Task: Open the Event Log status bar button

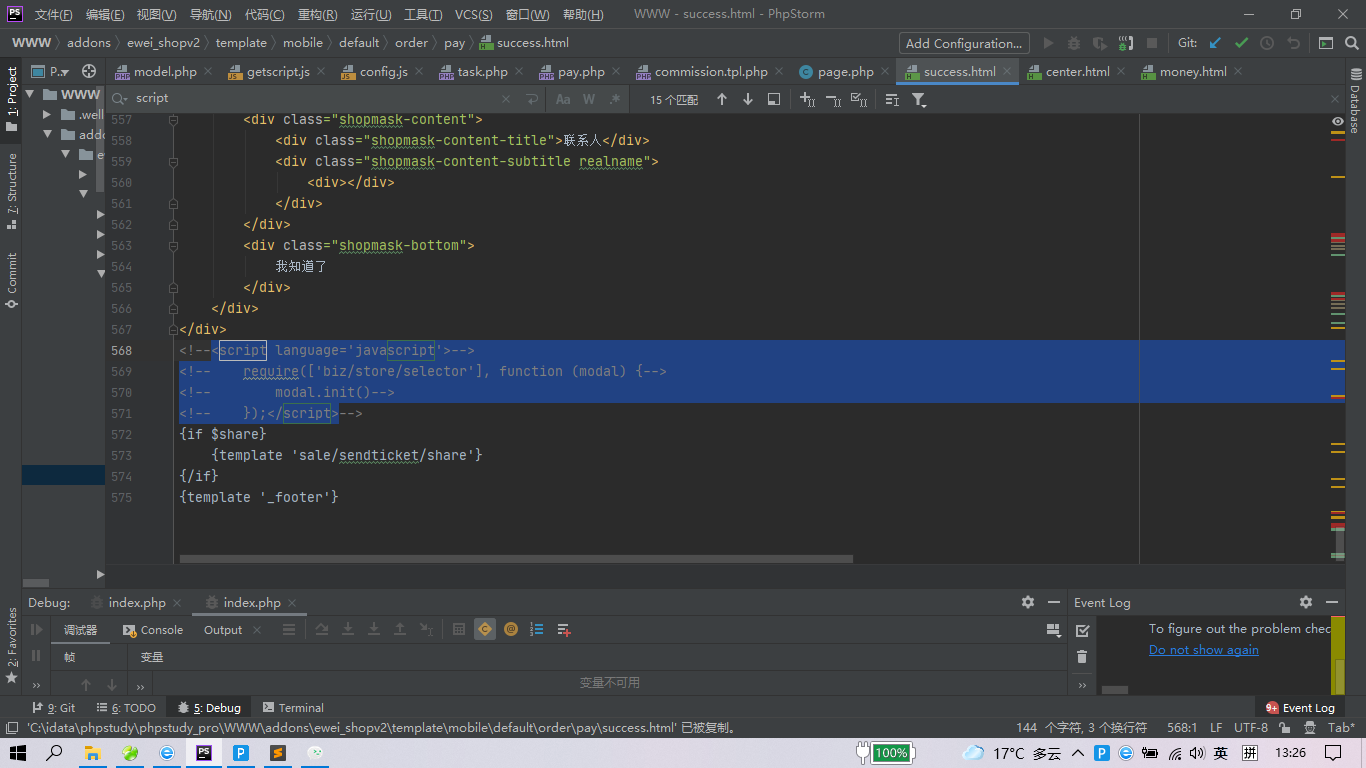Action: 1300,707
